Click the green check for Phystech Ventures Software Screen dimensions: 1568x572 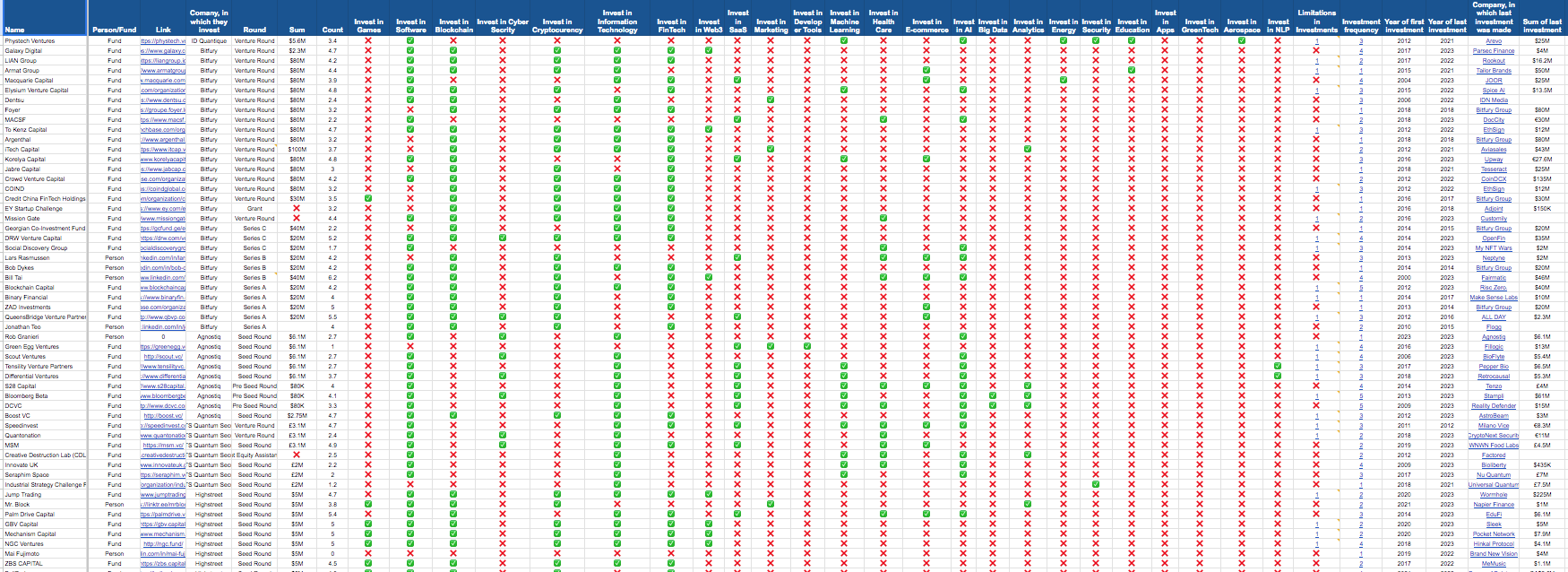click(x=410, y=41)
